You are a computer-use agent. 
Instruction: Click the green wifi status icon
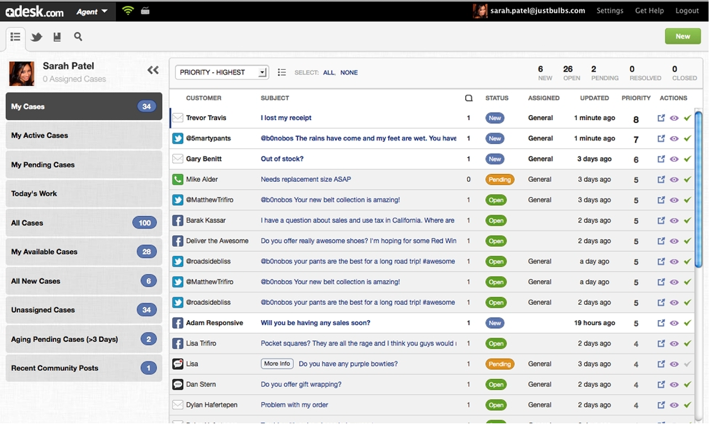pos(128,11)
